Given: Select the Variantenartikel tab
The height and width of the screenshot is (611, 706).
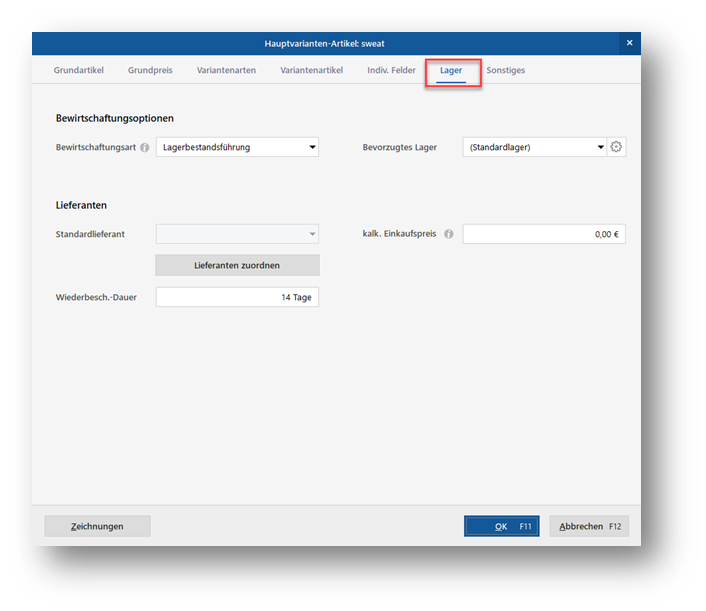Looking at the screenshot, I should [x=311, y=71].
